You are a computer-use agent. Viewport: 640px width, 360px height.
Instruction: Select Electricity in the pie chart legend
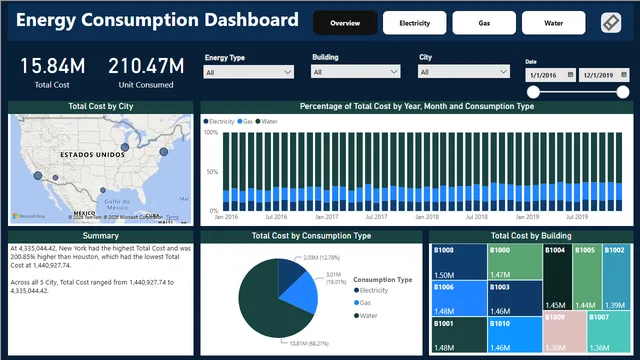[371, 290]
